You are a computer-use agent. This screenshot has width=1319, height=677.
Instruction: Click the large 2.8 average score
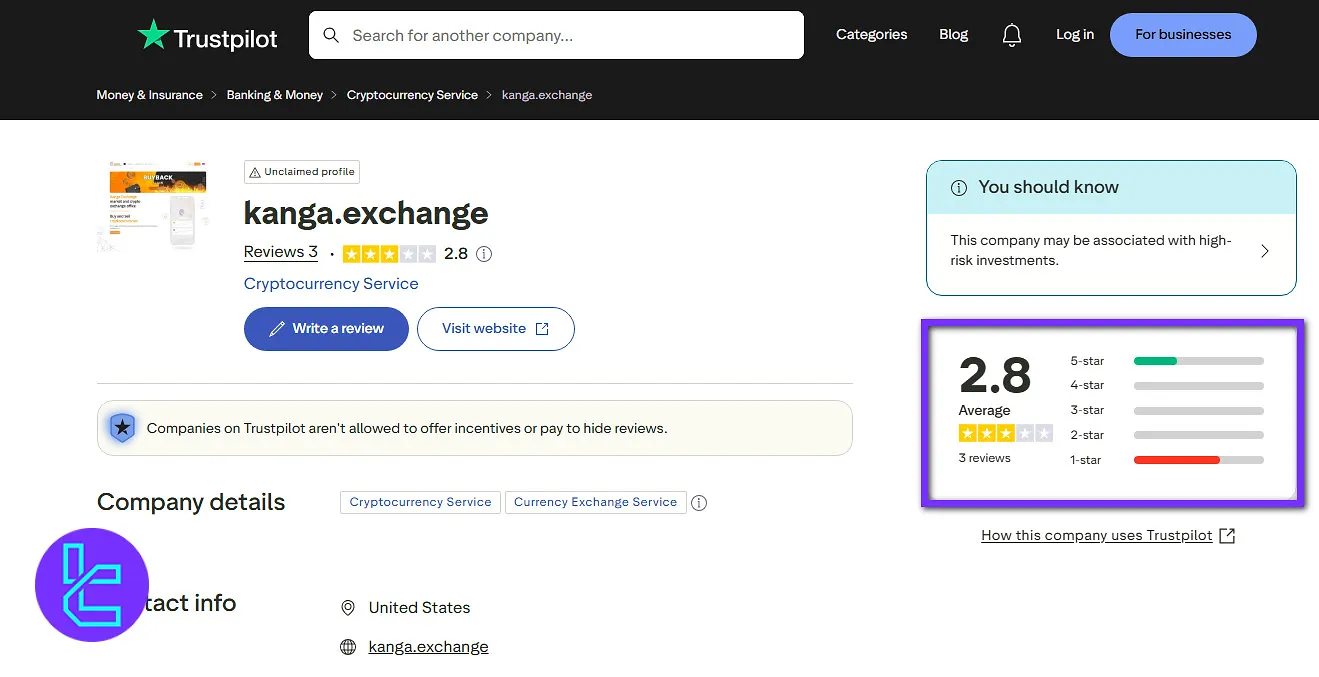[995, 376]
